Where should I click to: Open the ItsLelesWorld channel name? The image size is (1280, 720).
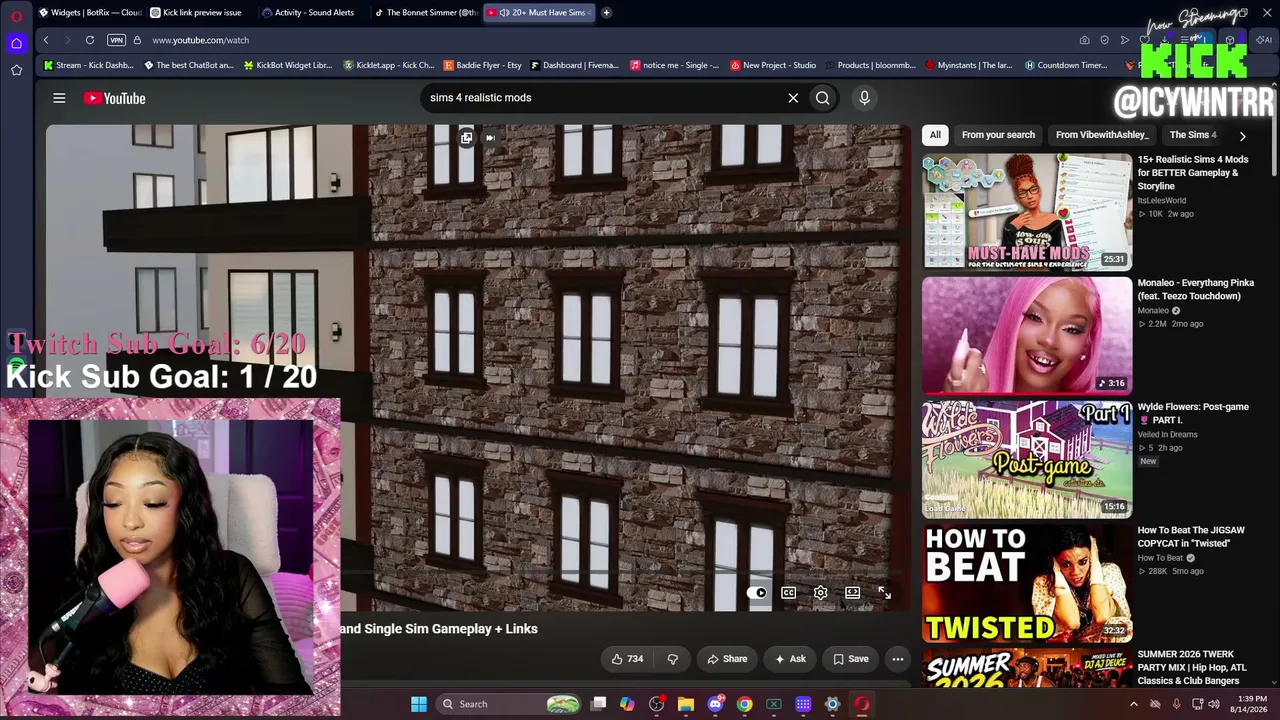coord(1161,200)
